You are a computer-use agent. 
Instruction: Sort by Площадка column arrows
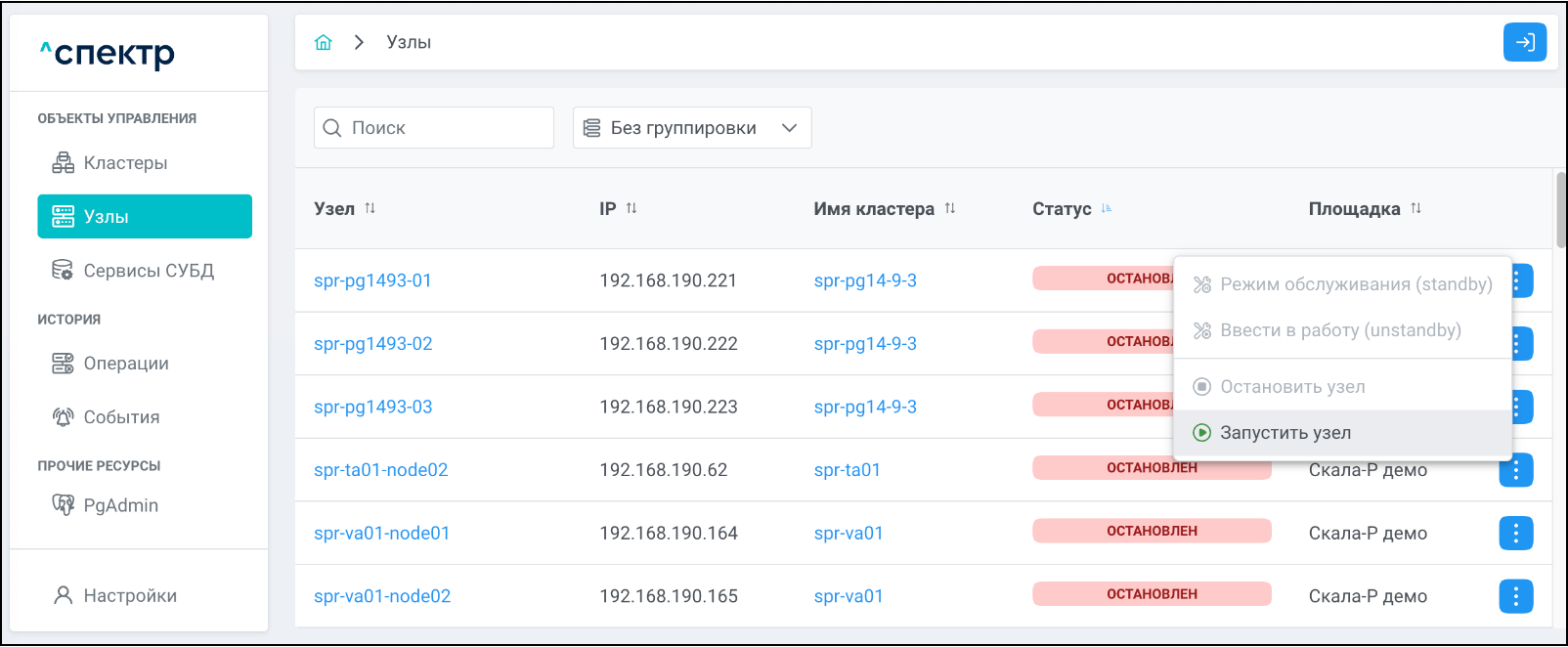(1416, 208)
